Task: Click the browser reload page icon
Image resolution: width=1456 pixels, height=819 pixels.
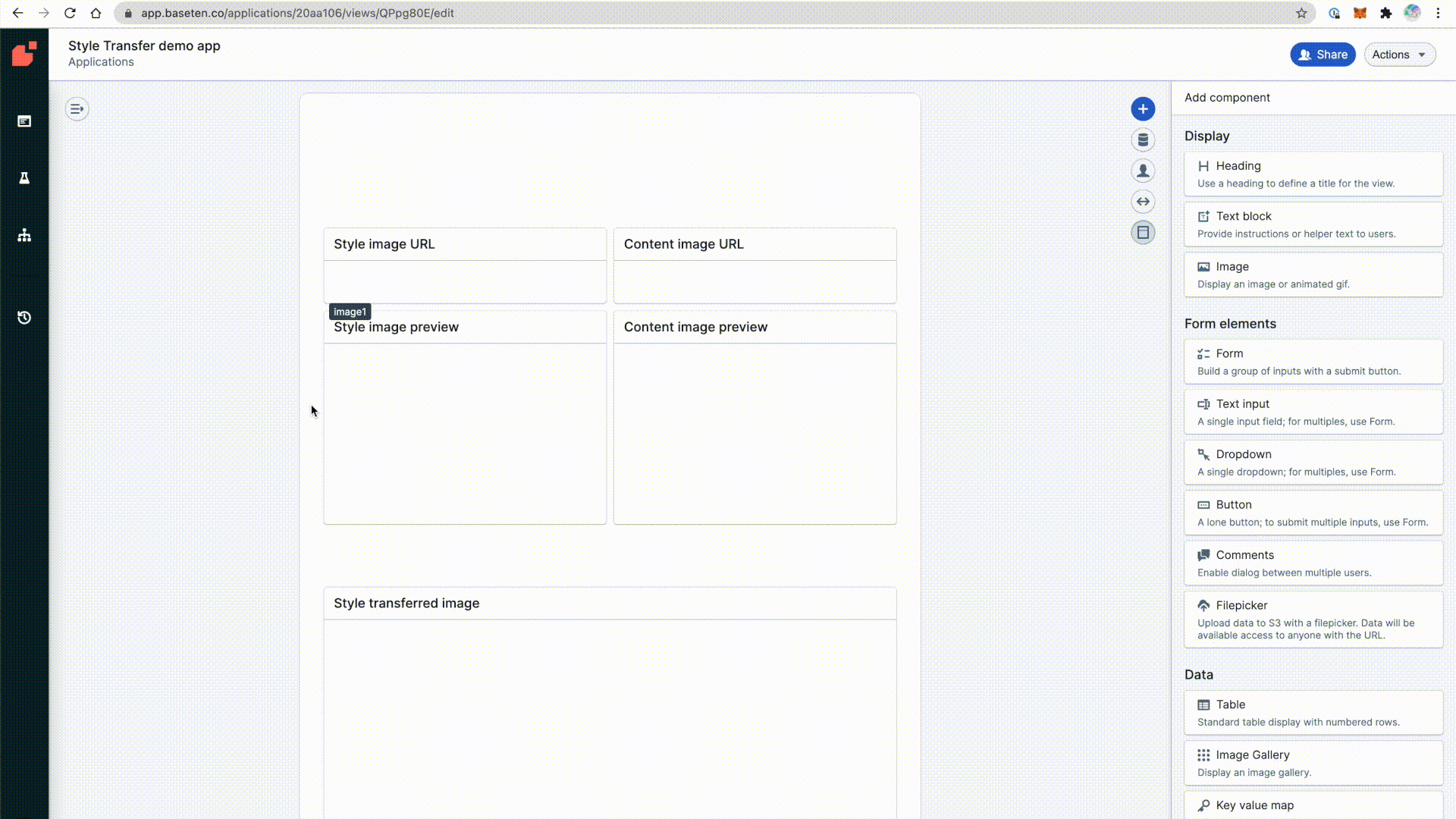Action: tap(70, 13)
